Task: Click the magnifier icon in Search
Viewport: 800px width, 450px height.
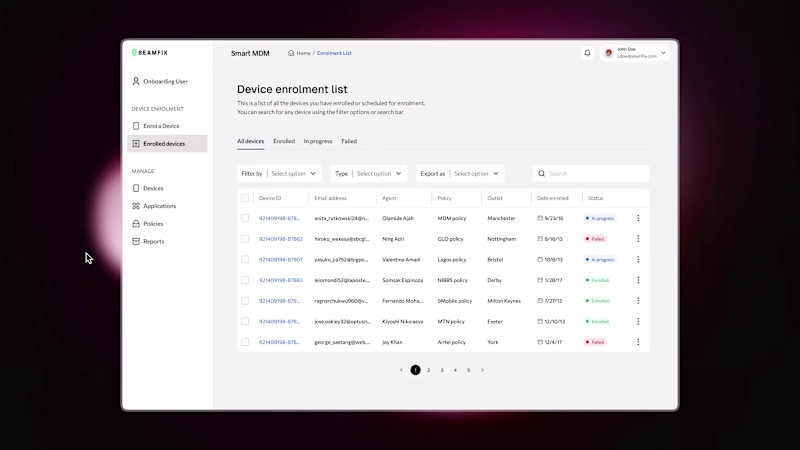Action: click(x=541, y=173)
